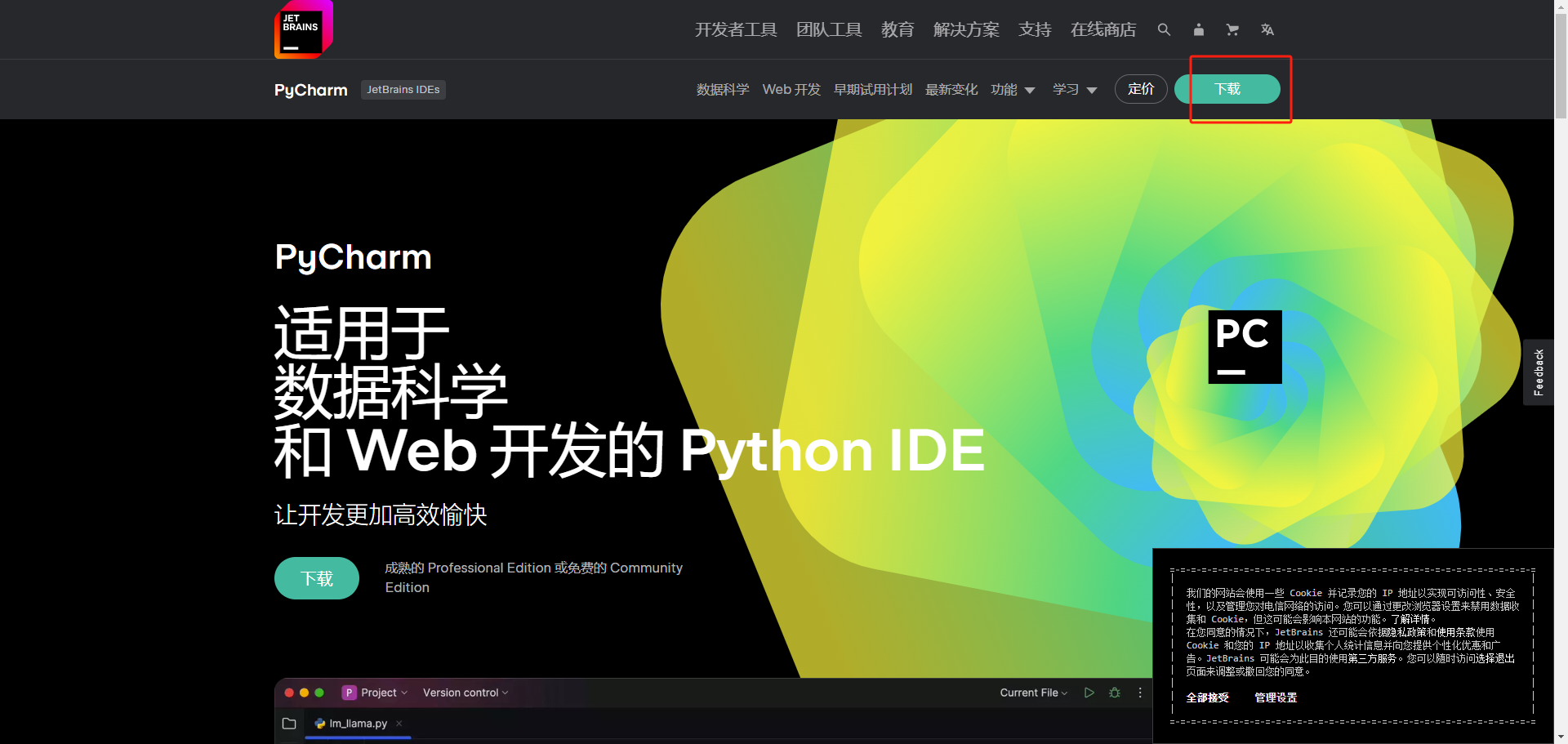
Task: Open the account profile icon
Action: pos(1198,29)
